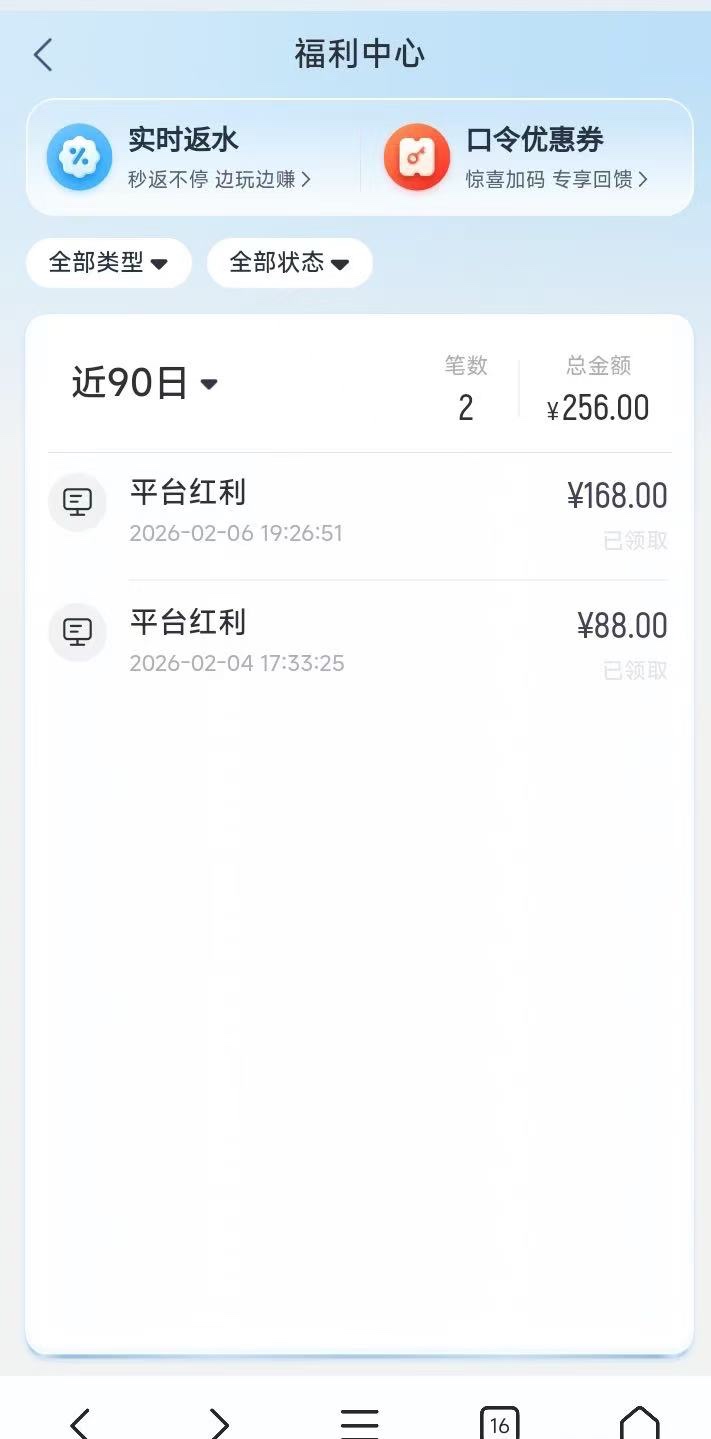Select the 口令优惠券 heading
The width and height of the screenshot is (711, 1439).
tap(535, 140)
